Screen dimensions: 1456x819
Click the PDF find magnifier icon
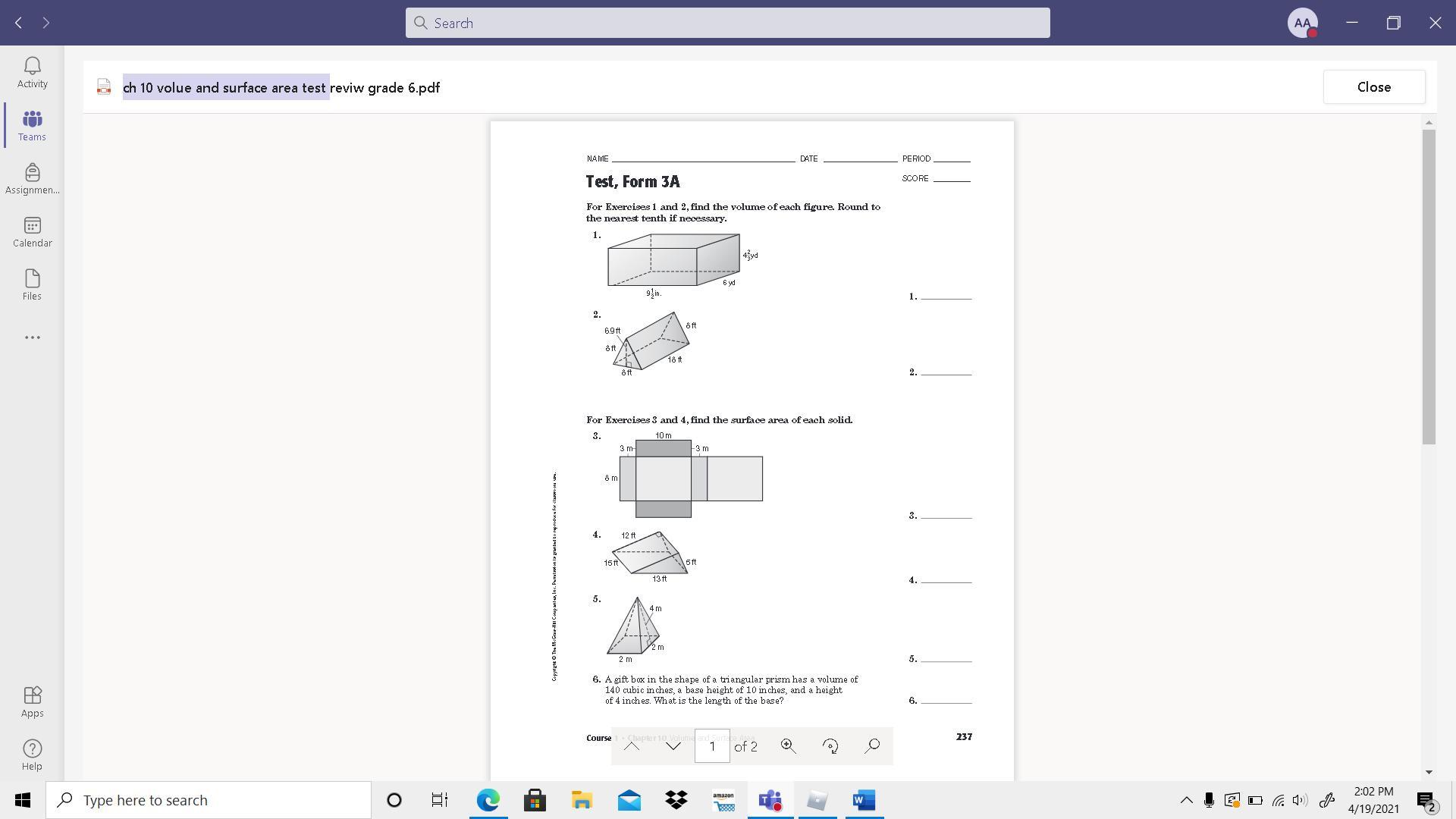(x=872, y=746)
